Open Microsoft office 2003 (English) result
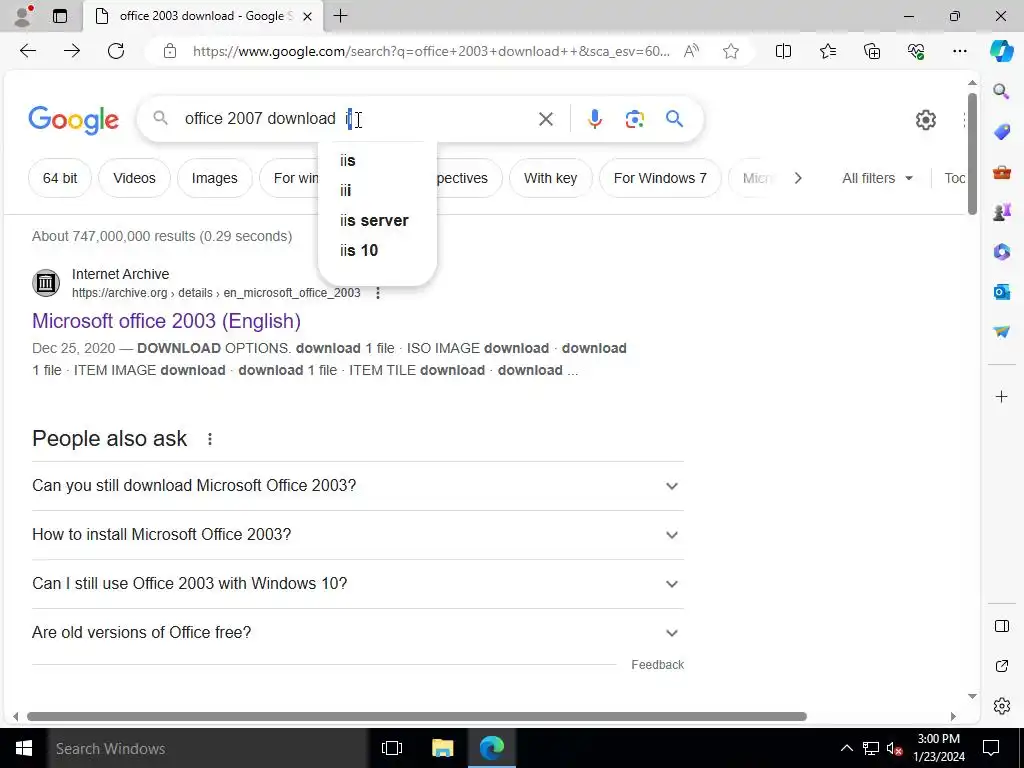The height and width of the screenshot is (768, 1024). pos(167,321)
